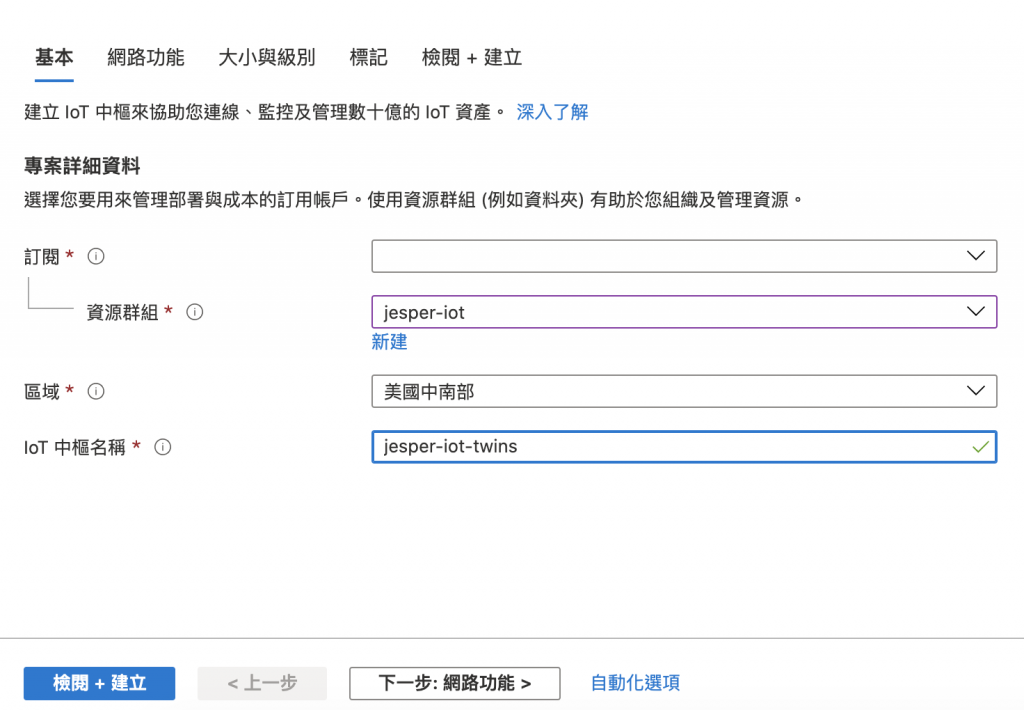Go to the 標記 tab
This screenshot has width=1024, height=710.
369,58
